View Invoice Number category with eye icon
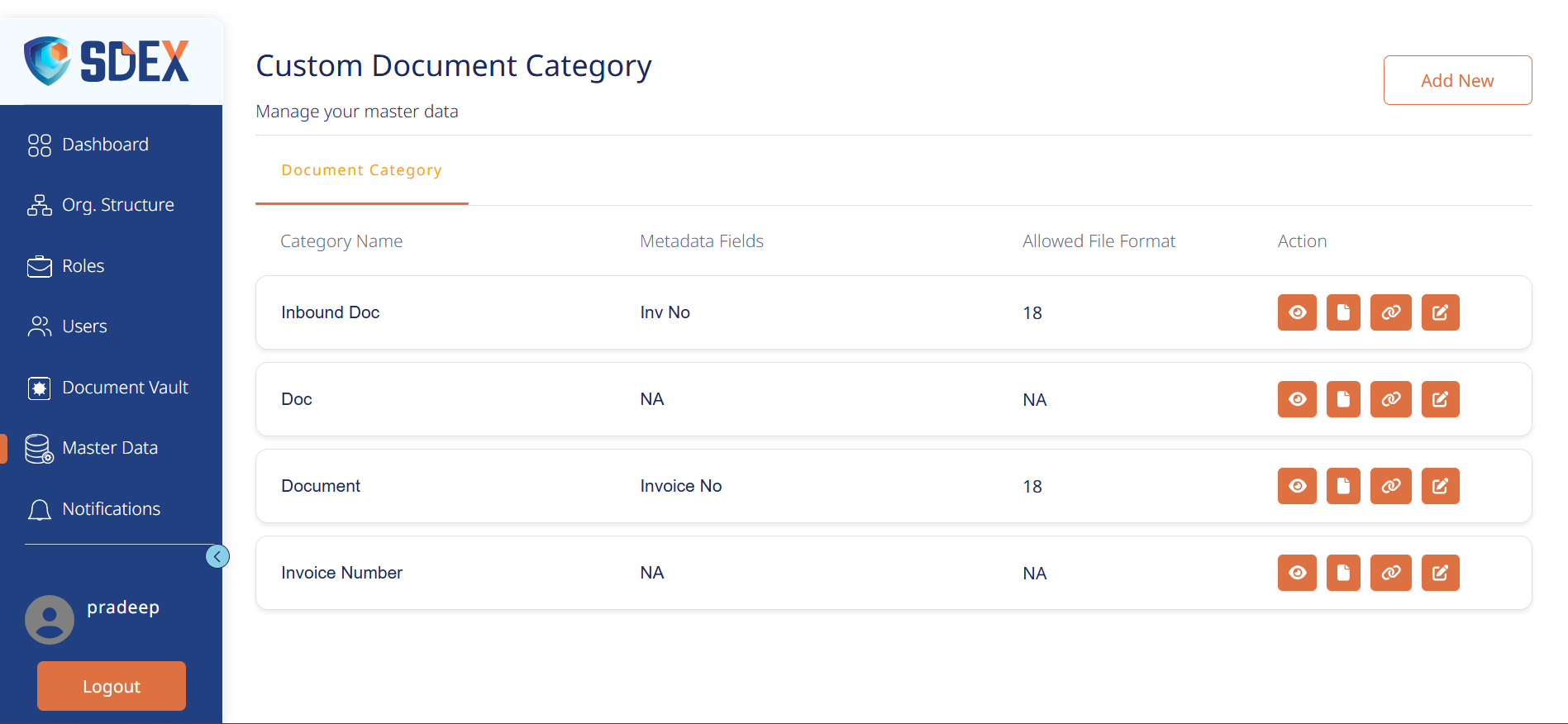 (x=1297, y=573)
